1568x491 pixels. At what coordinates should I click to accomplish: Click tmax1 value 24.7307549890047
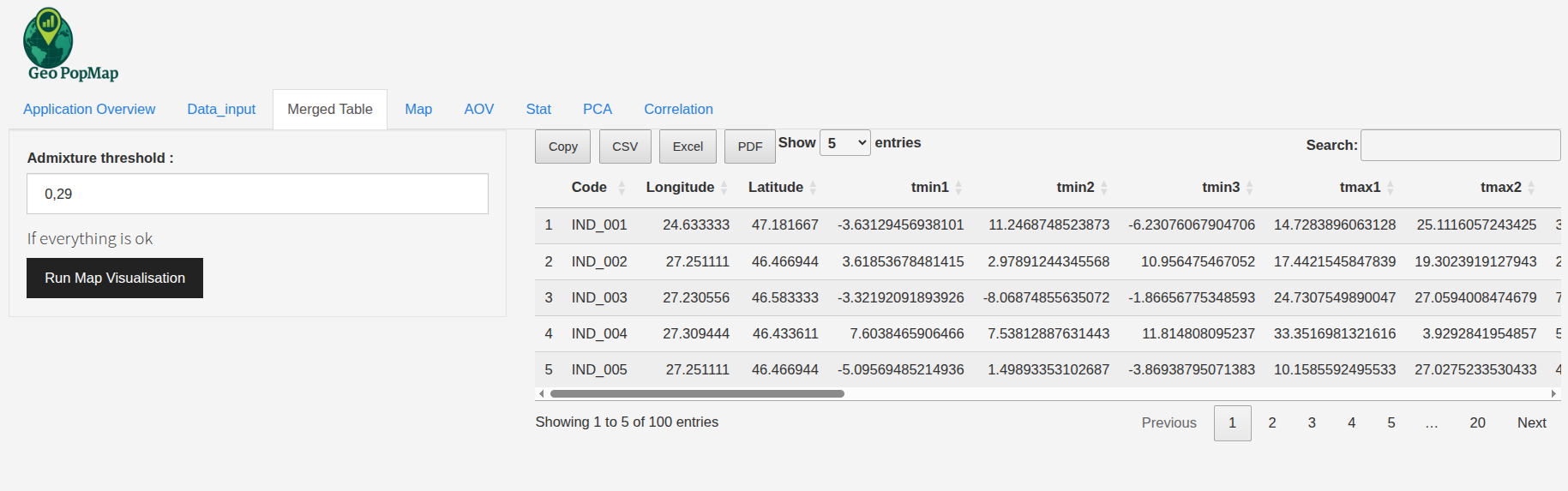point(1335,297)
